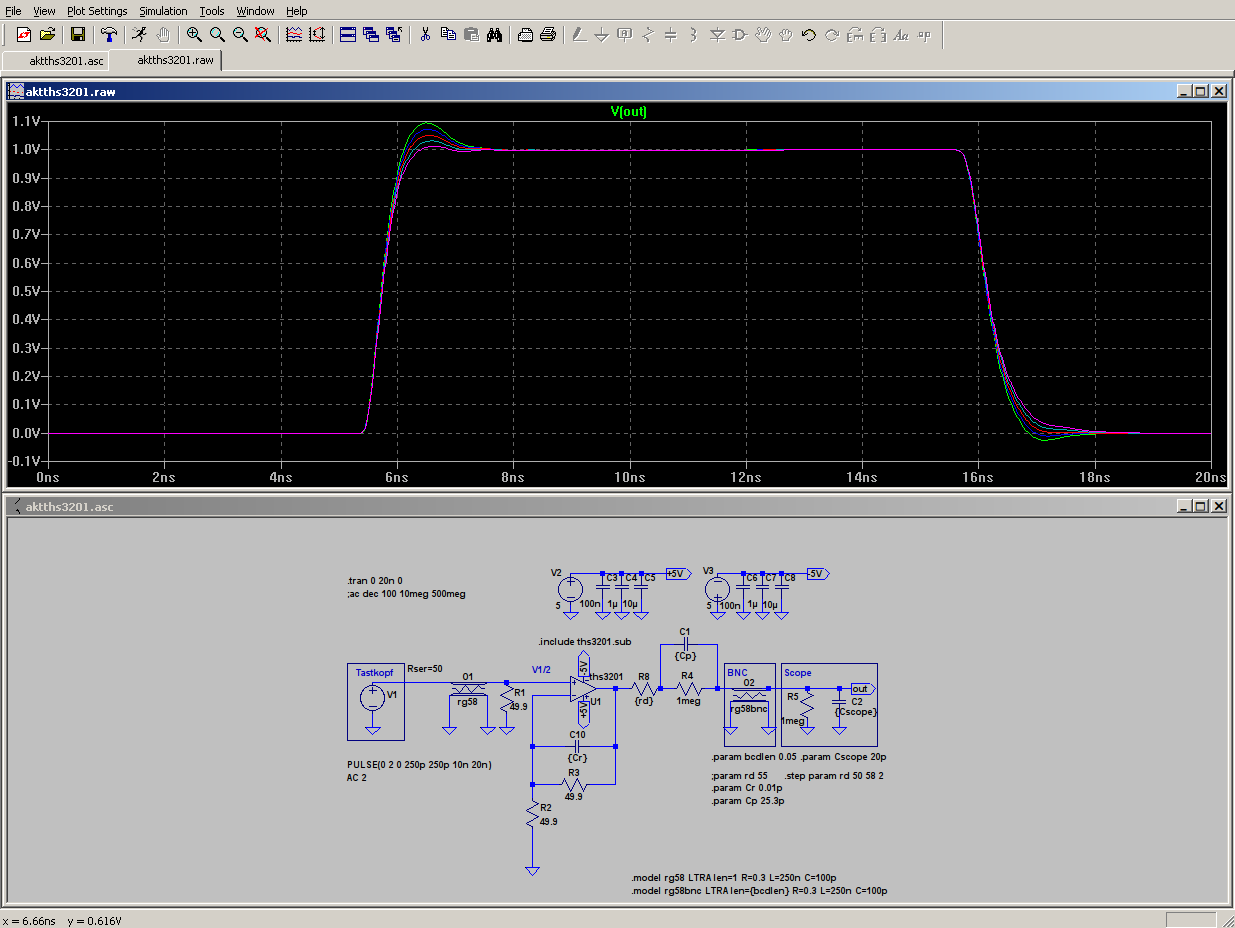The image size is (1235, 928).
Task: Click the '.include ths3201.sub' directive
Action: point(584,641)
